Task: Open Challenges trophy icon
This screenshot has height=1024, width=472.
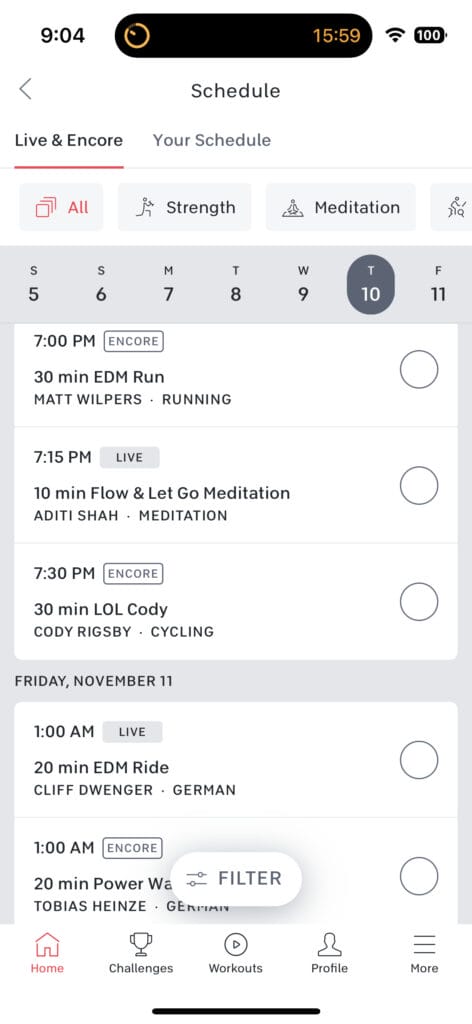Action: point(141,944)
